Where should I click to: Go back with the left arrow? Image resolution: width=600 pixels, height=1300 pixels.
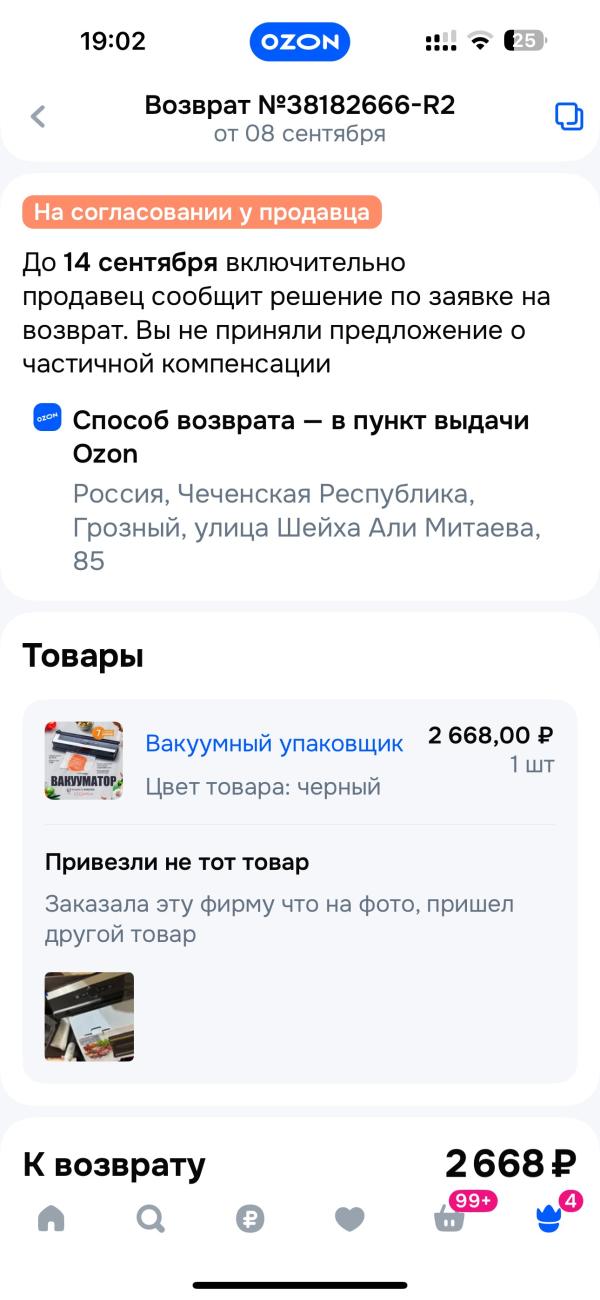click(37, 116)
